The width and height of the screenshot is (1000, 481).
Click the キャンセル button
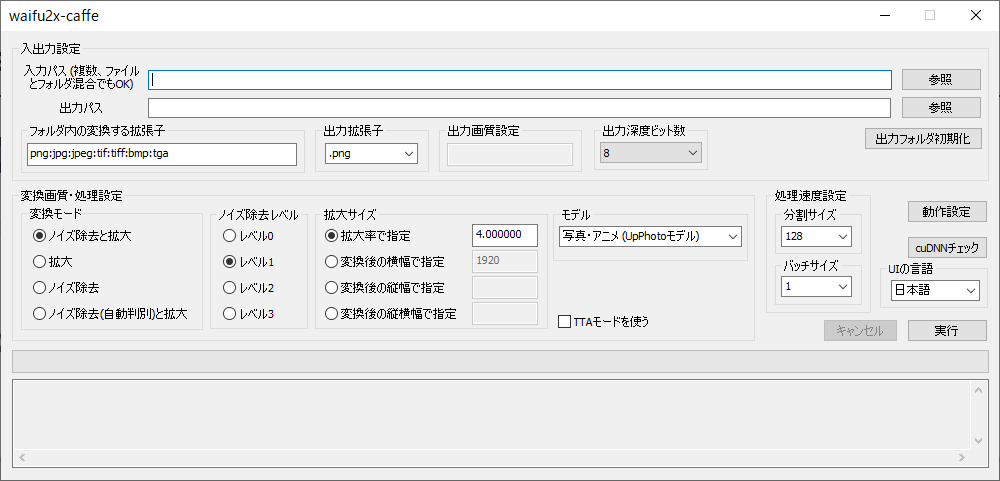861,330
